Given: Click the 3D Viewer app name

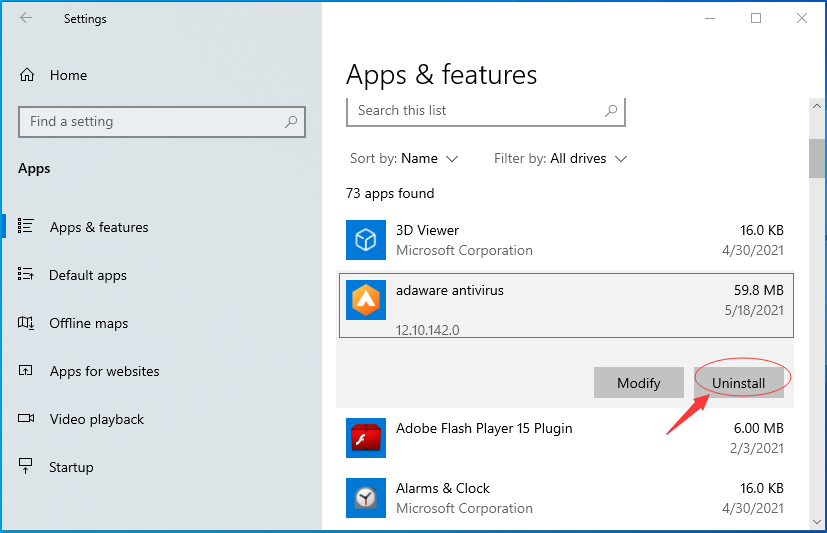Looking at the screenshot, I should point(427,230).
